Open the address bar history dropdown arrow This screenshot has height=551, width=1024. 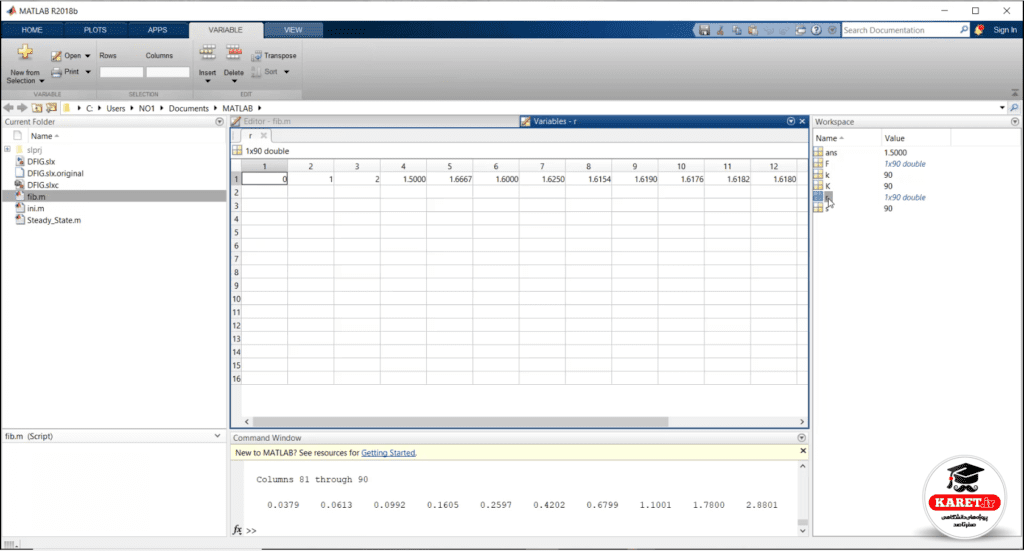pyautogui.click(x=1002, y=108)
